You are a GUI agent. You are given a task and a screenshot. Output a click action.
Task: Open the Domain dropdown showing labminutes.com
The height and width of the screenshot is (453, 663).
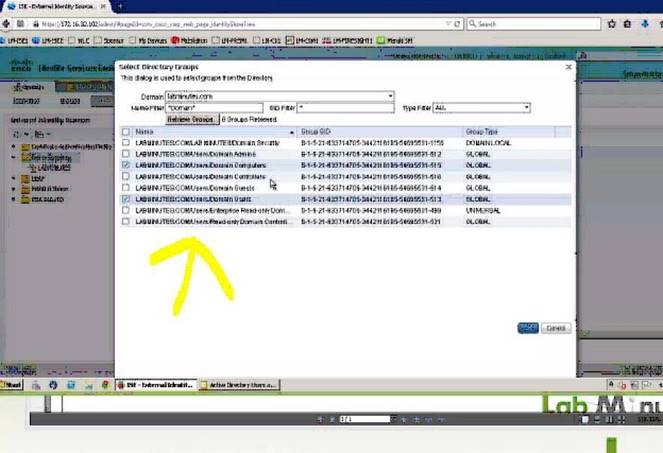click(x=279, y=96)
